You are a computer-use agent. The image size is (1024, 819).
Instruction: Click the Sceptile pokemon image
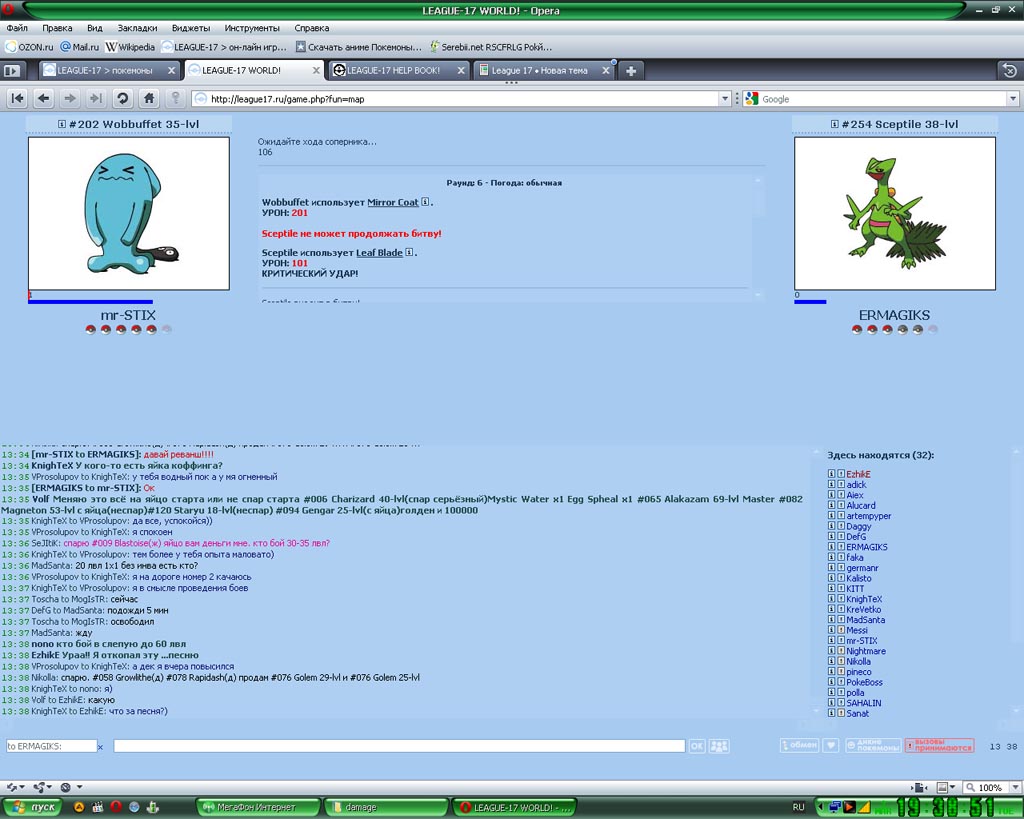[895, 214]
